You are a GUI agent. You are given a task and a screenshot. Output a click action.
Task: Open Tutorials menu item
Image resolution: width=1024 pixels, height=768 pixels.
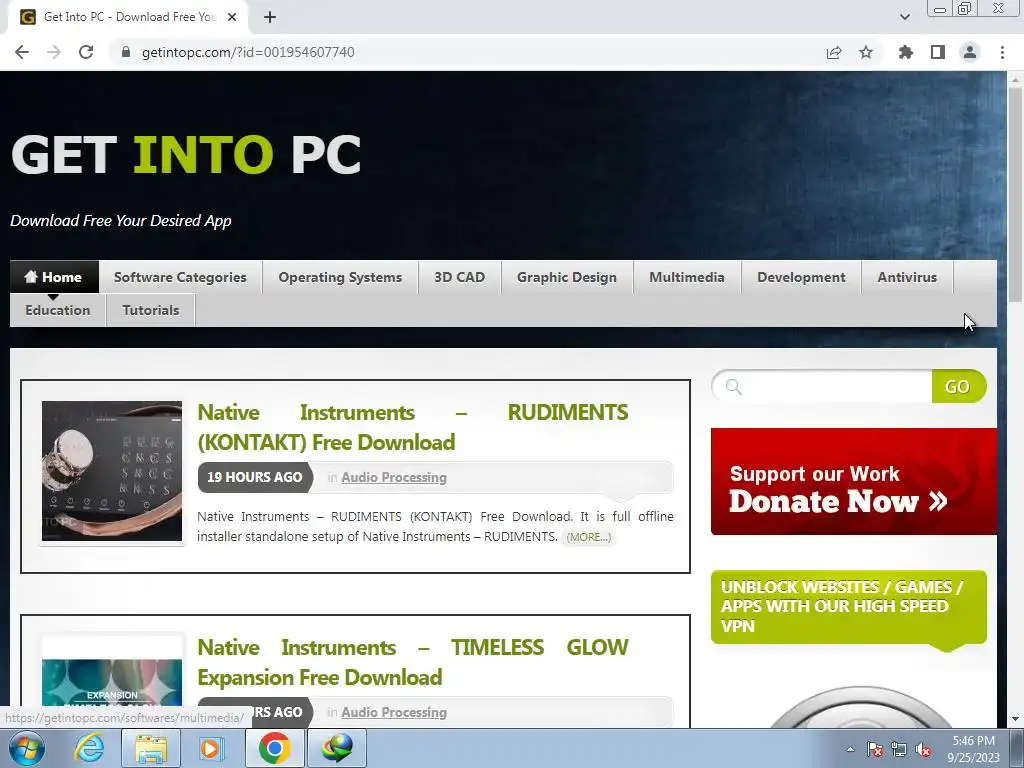151,310
